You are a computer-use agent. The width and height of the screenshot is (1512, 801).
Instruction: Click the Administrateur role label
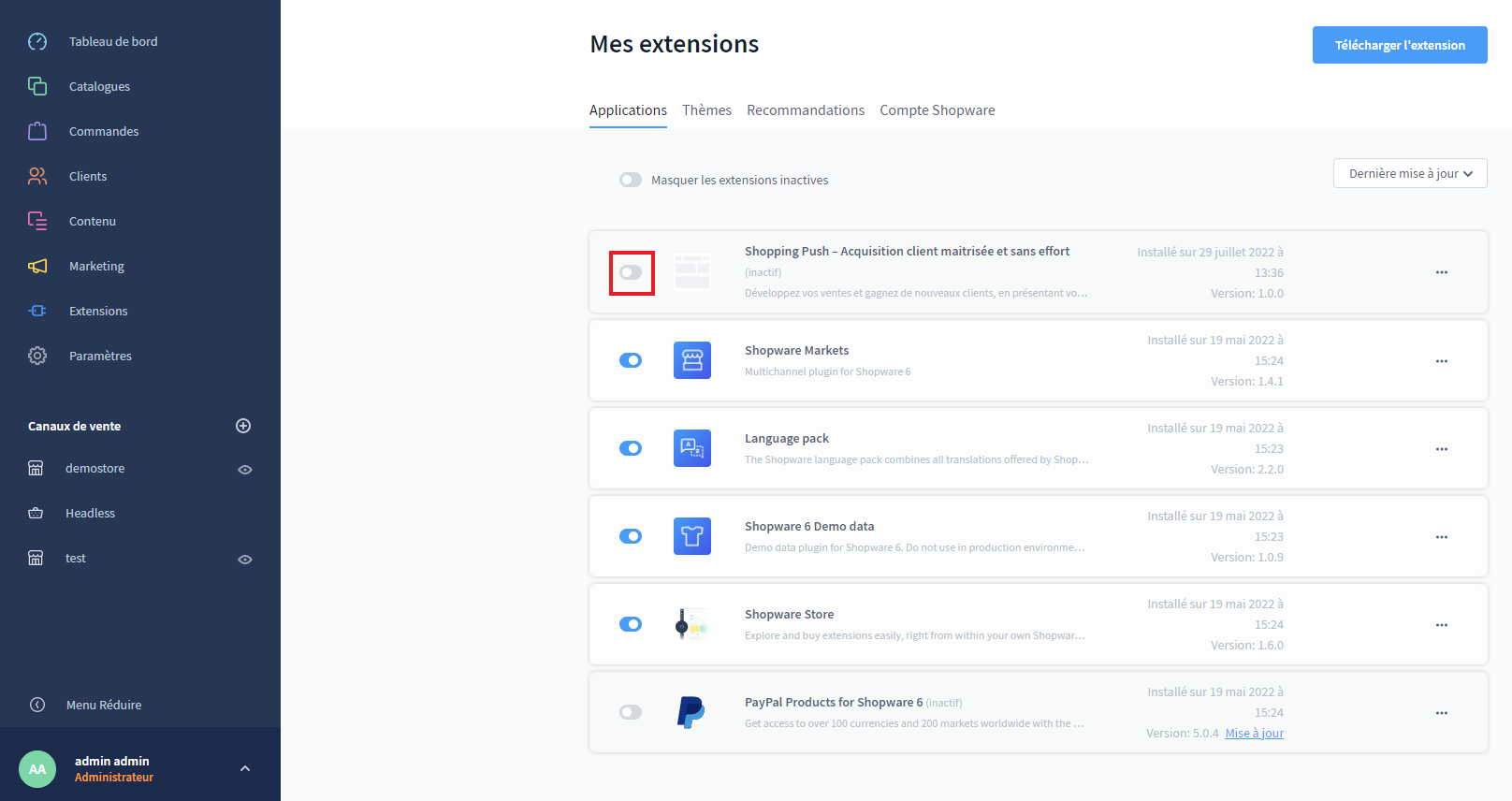coord(114,778)
